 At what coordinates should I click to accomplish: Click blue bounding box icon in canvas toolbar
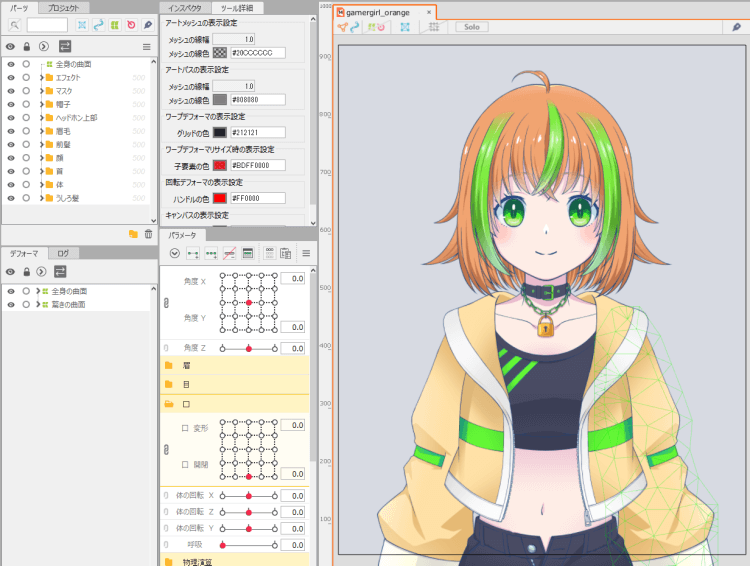coord(405,27)
